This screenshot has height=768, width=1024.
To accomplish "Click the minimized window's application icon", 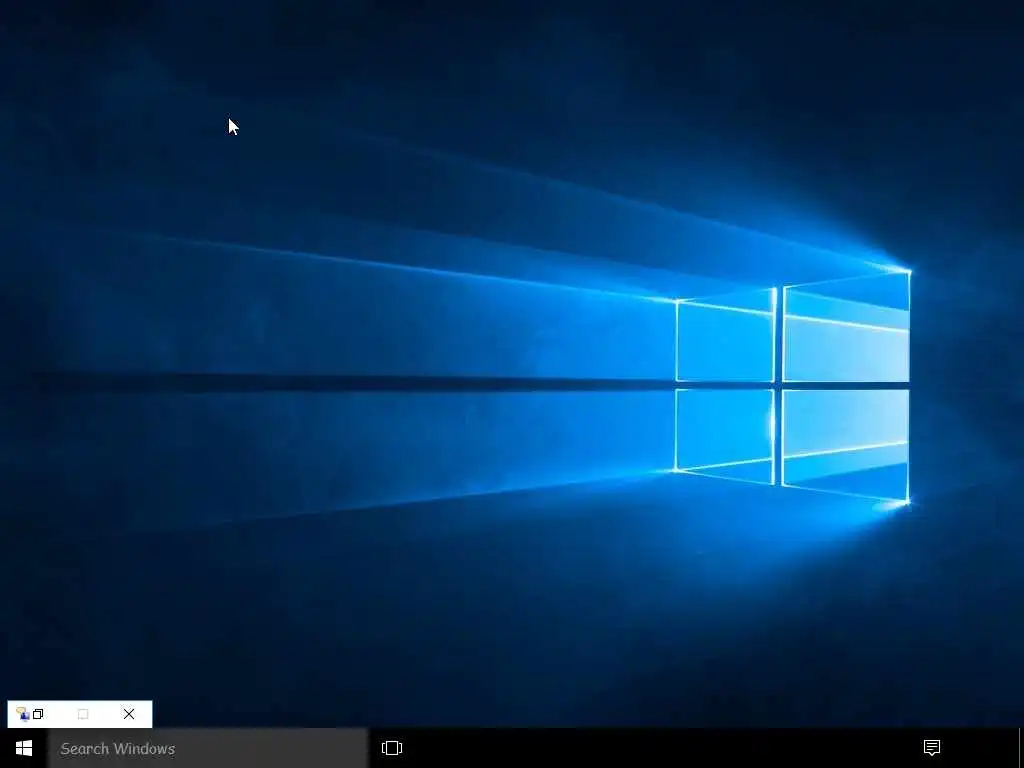I will pyautogui.click(x=22, y=714).
